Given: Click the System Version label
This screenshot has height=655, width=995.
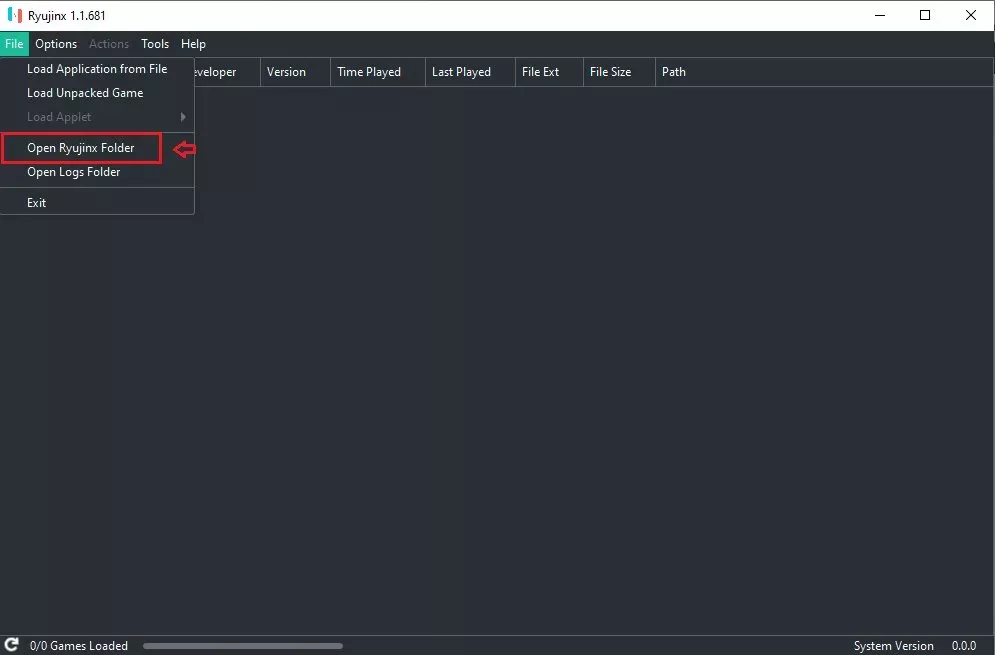Looking at the screenshot, I should coord(893,645).
